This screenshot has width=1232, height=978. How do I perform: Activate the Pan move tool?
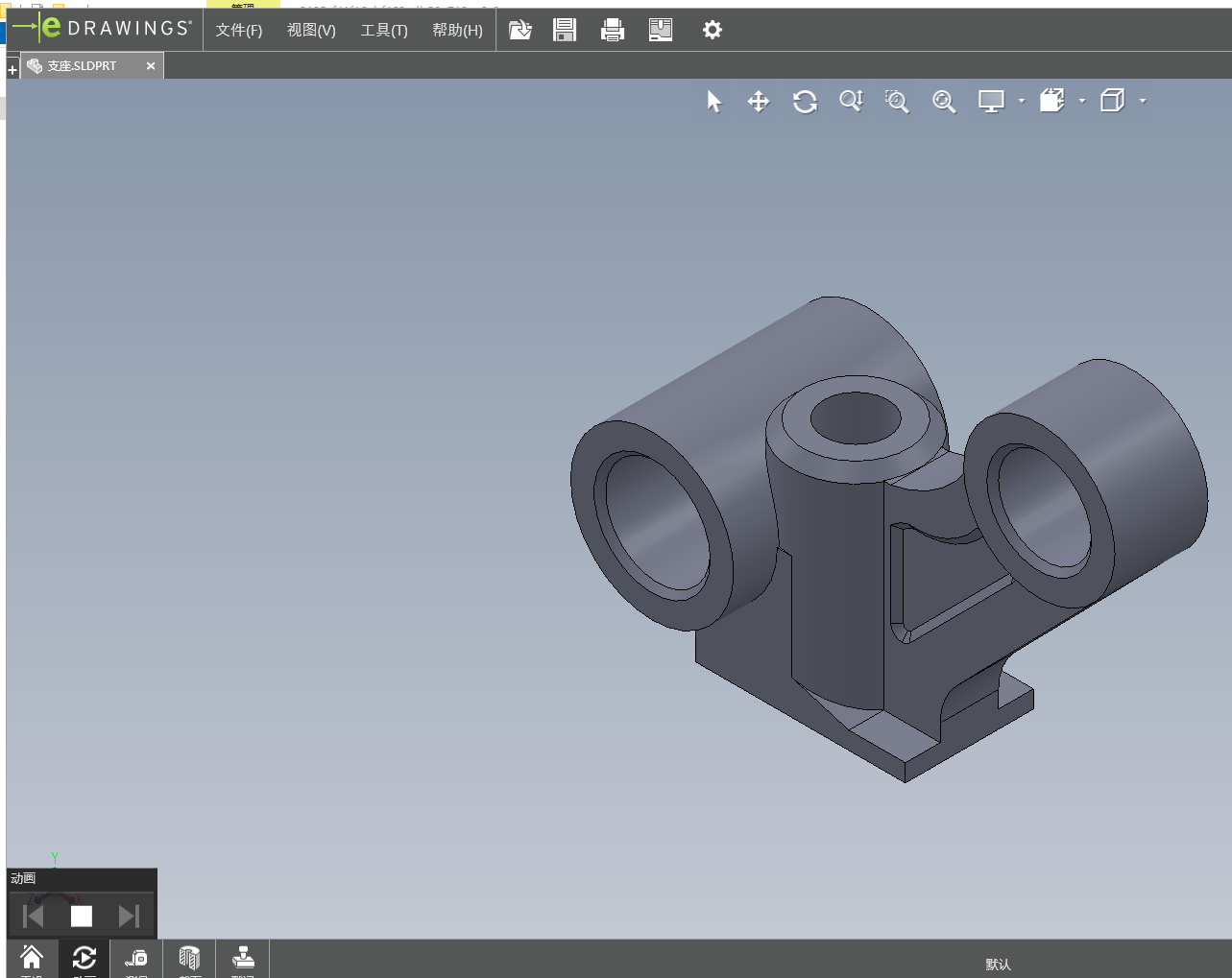(759, 102)
